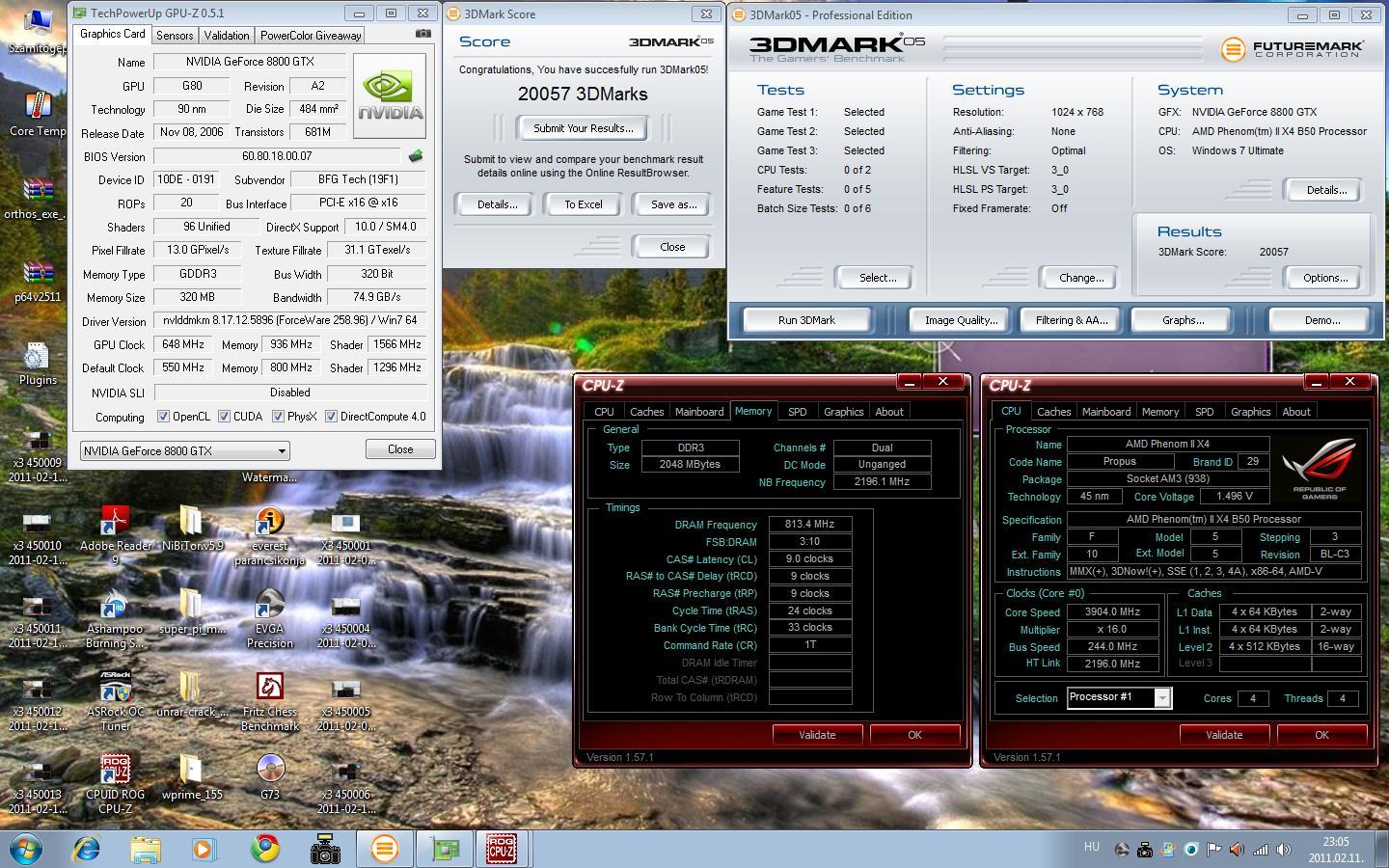This screenshot has width=1389, height=868.
Task: Click the 3DMark taskbar icon
Action: [x=384, y=849]
